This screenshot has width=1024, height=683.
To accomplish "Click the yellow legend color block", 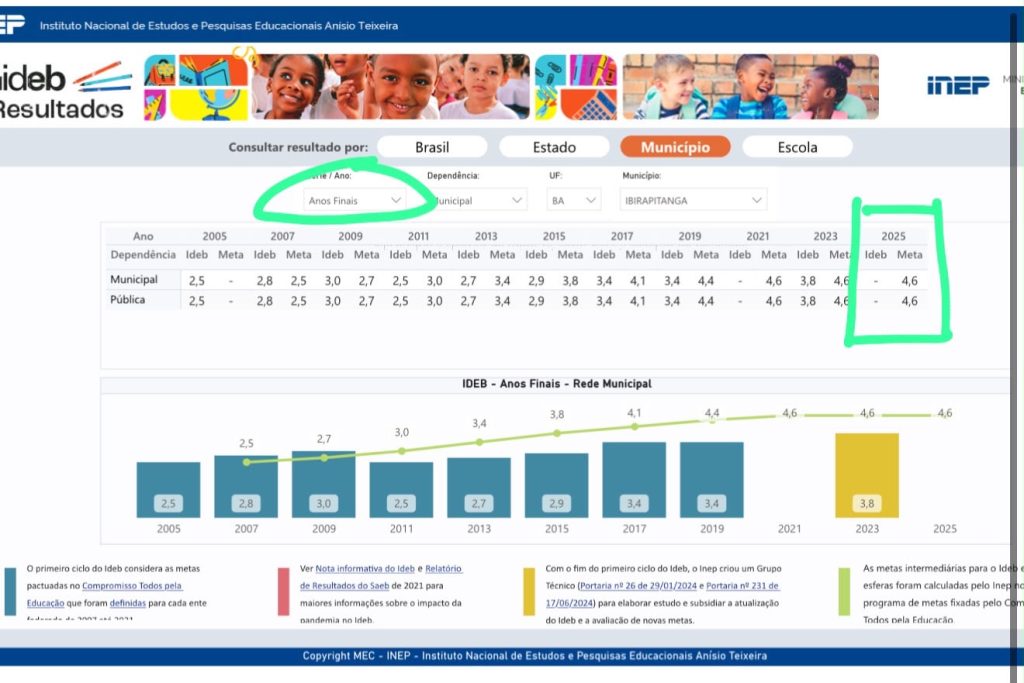I will [529, 592].
